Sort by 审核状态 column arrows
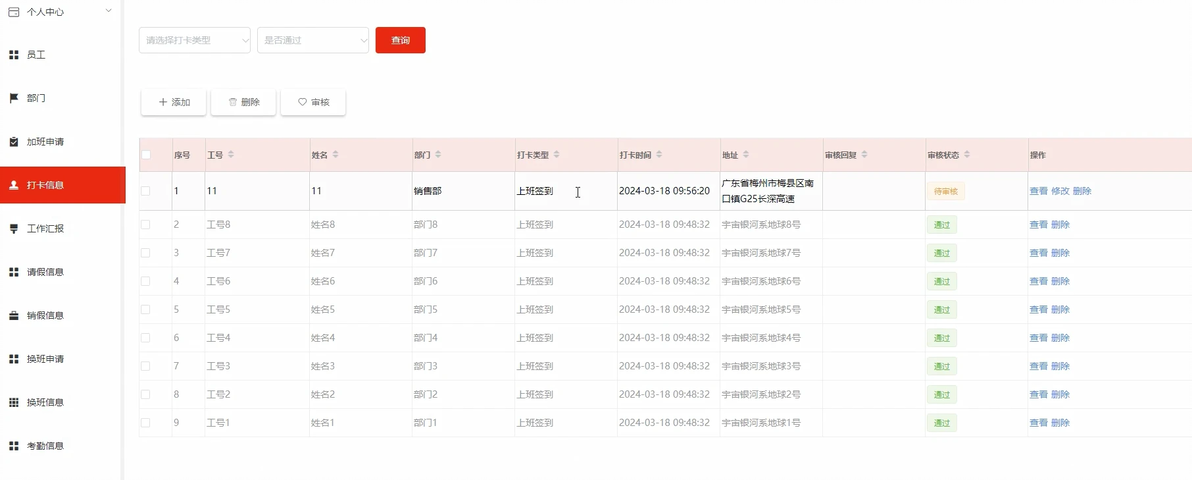Screen dimensions: 1192x480 (967, 154)
